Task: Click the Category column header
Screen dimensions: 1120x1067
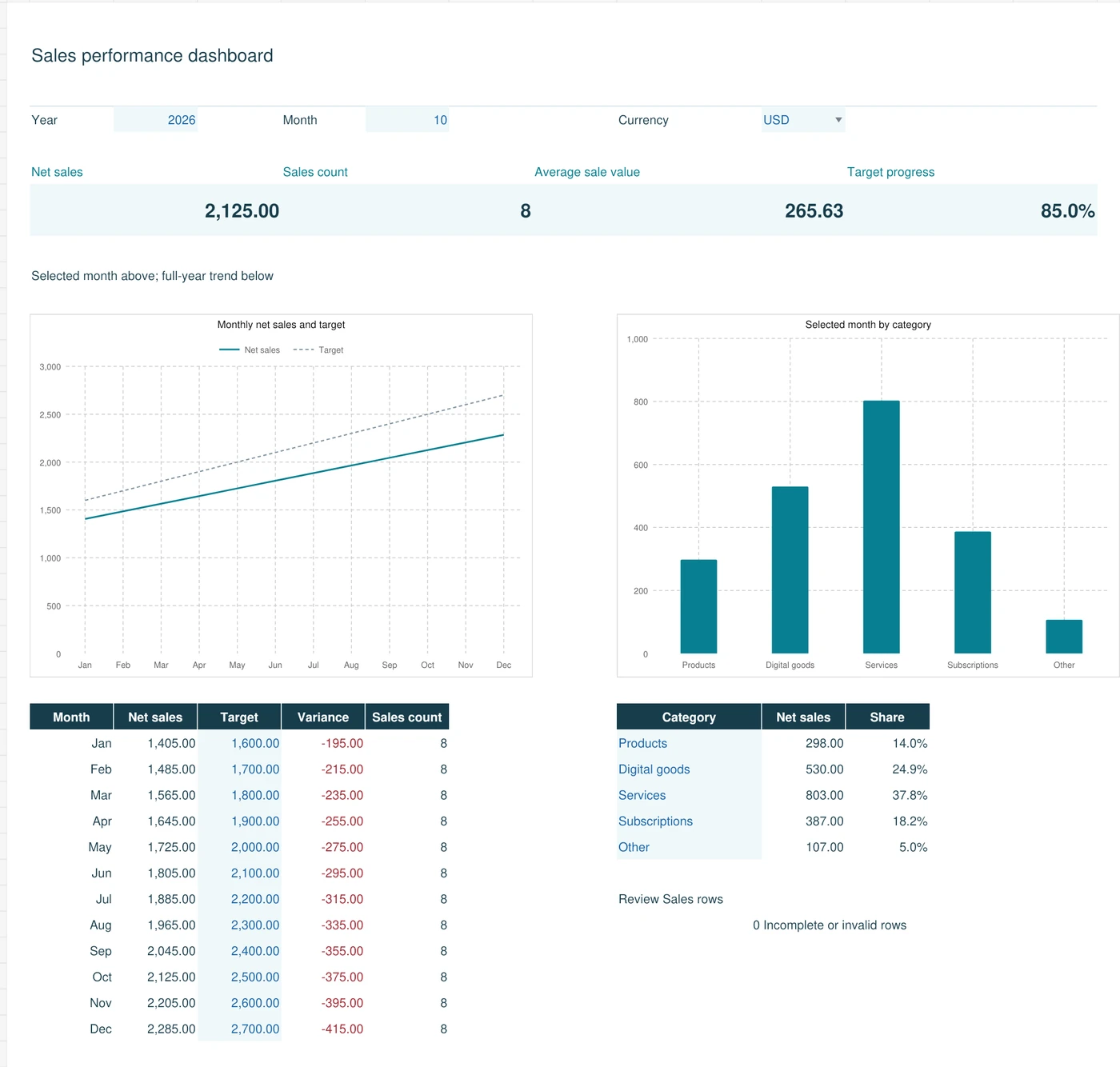Action: click(689, 717)
